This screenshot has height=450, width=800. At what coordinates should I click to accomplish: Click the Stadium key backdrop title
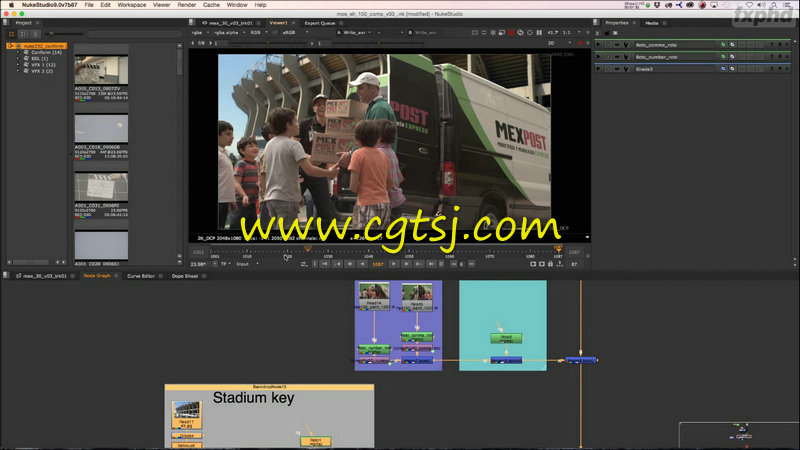(x=253, y=398)
